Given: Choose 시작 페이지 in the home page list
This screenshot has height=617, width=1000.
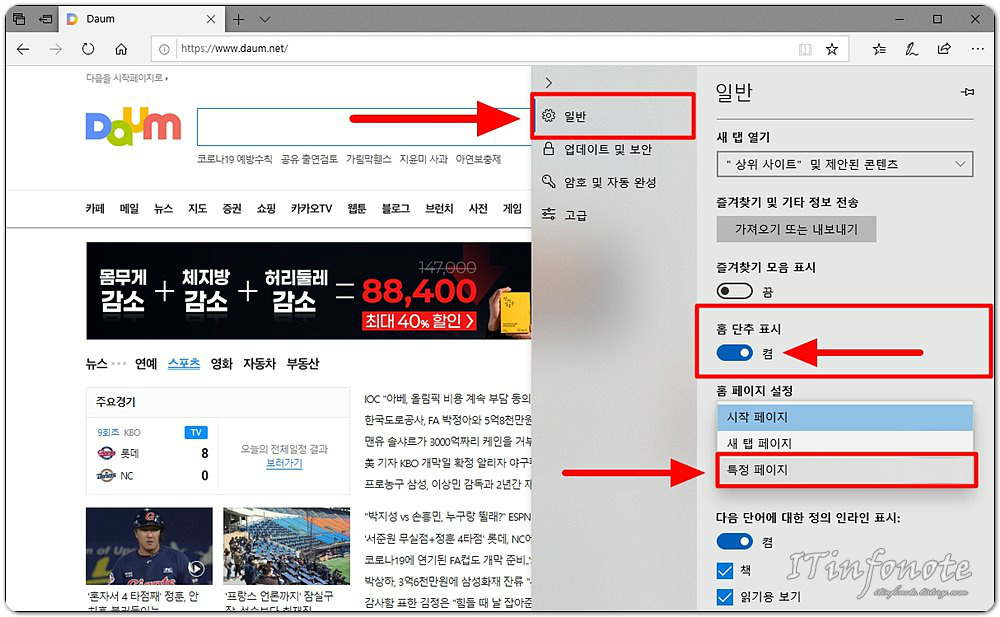Looking at the screenshot, I should coord(845,417).
